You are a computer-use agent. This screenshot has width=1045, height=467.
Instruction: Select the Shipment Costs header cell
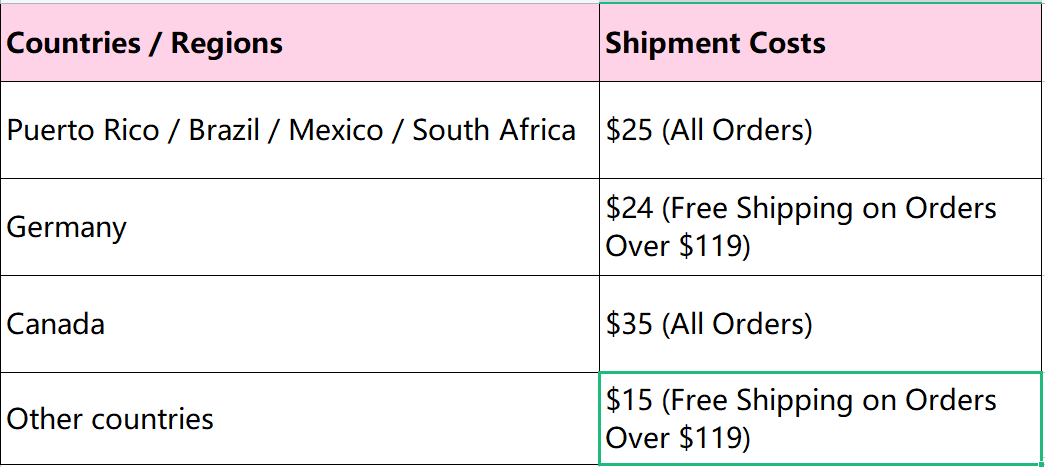[822, 43]
